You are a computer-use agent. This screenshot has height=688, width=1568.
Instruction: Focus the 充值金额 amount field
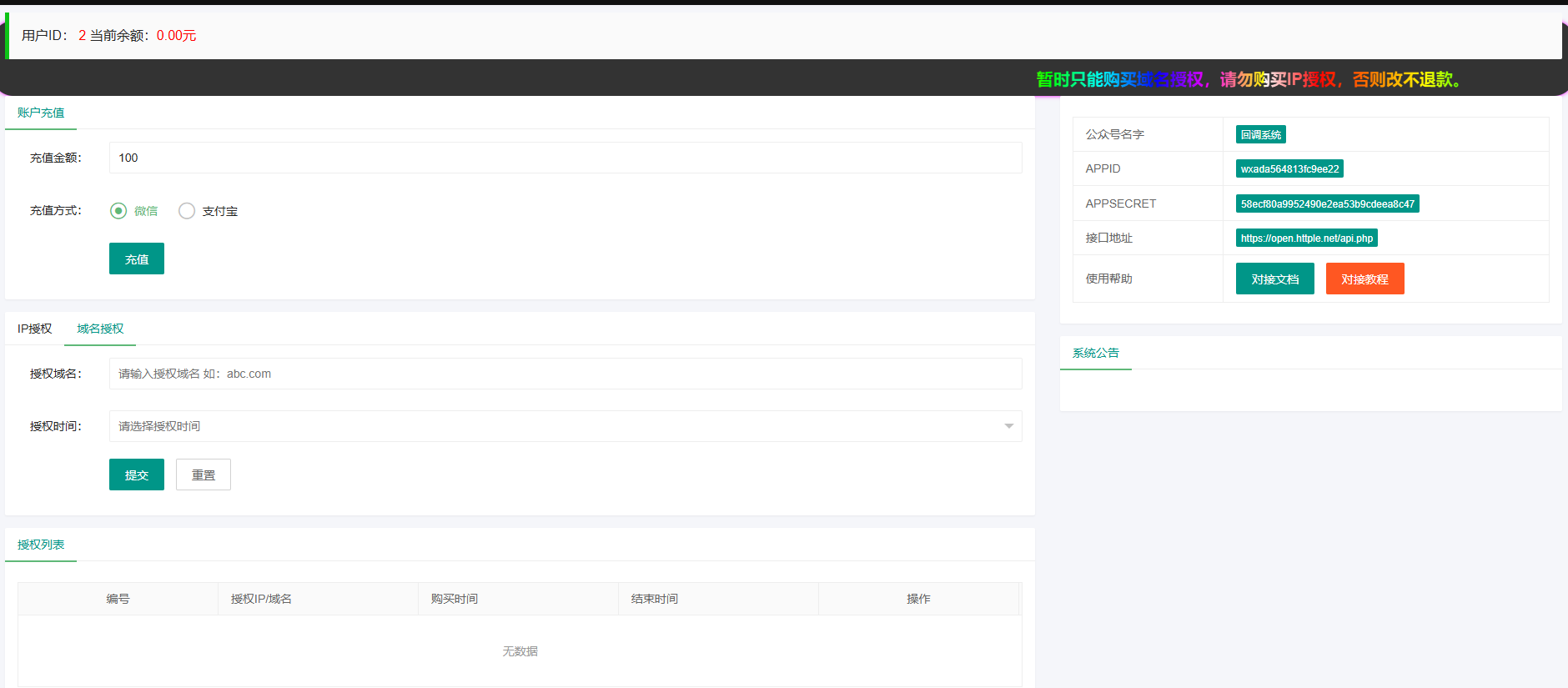click(565, 158)
